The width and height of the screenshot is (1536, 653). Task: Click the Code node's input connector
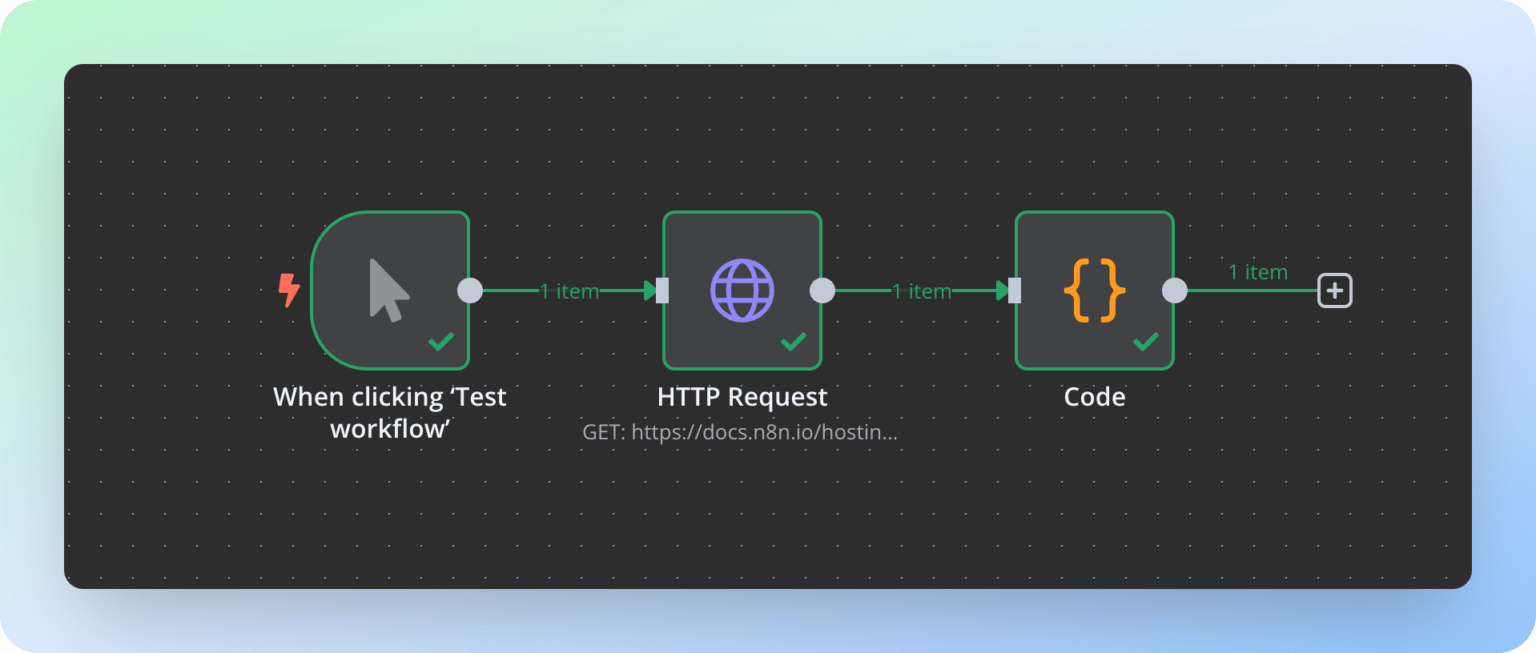click(x=1014, y=290)
